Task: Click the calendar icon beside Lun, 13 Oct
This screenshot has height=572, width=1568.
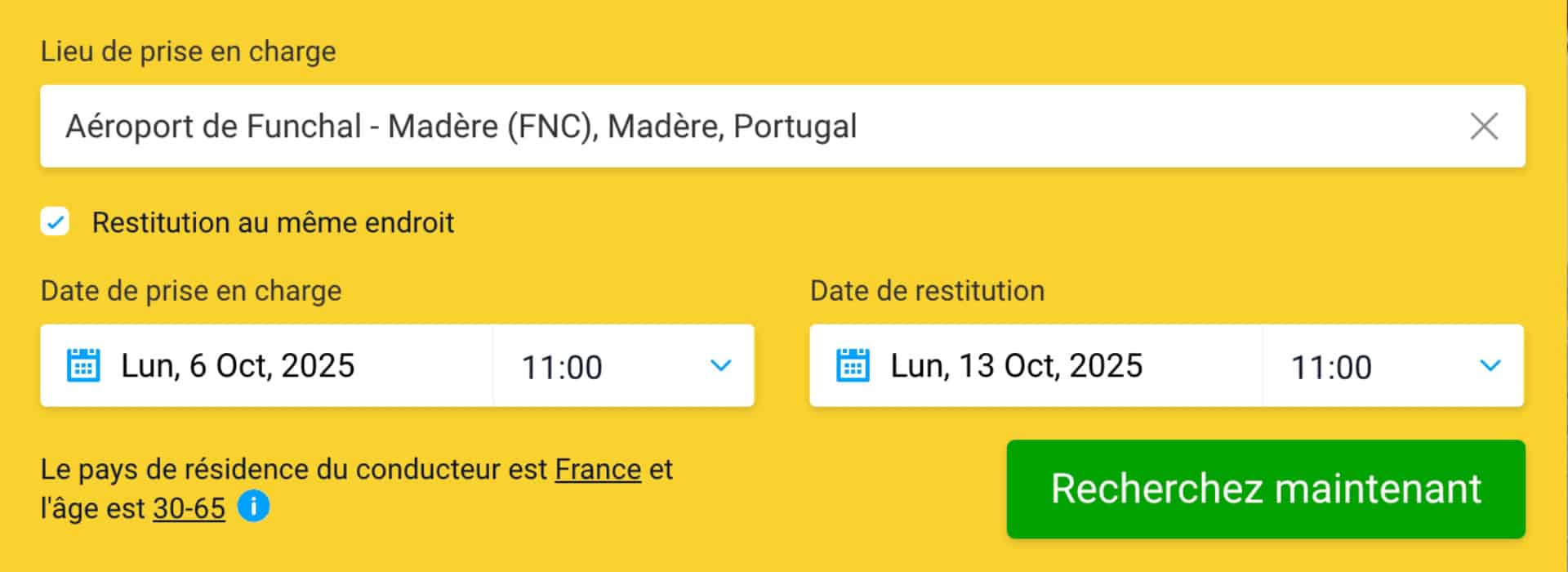Action: [x=853, y=365]
